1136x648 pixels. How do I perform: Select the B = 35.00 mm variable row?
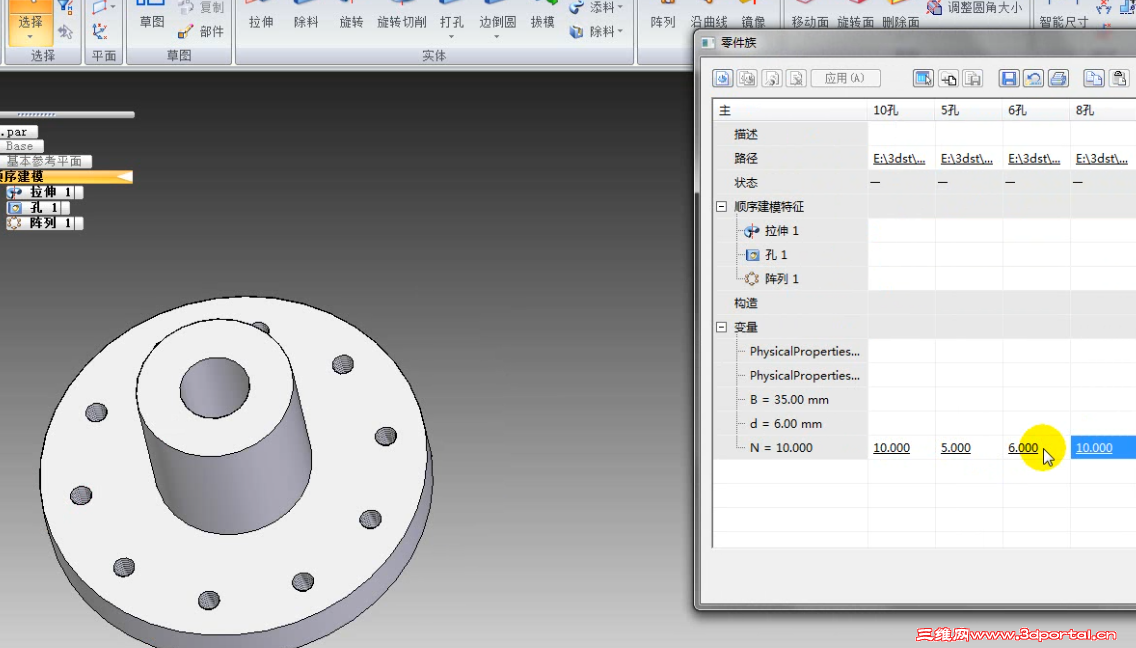pyautogui.click(x=789, y=399)
